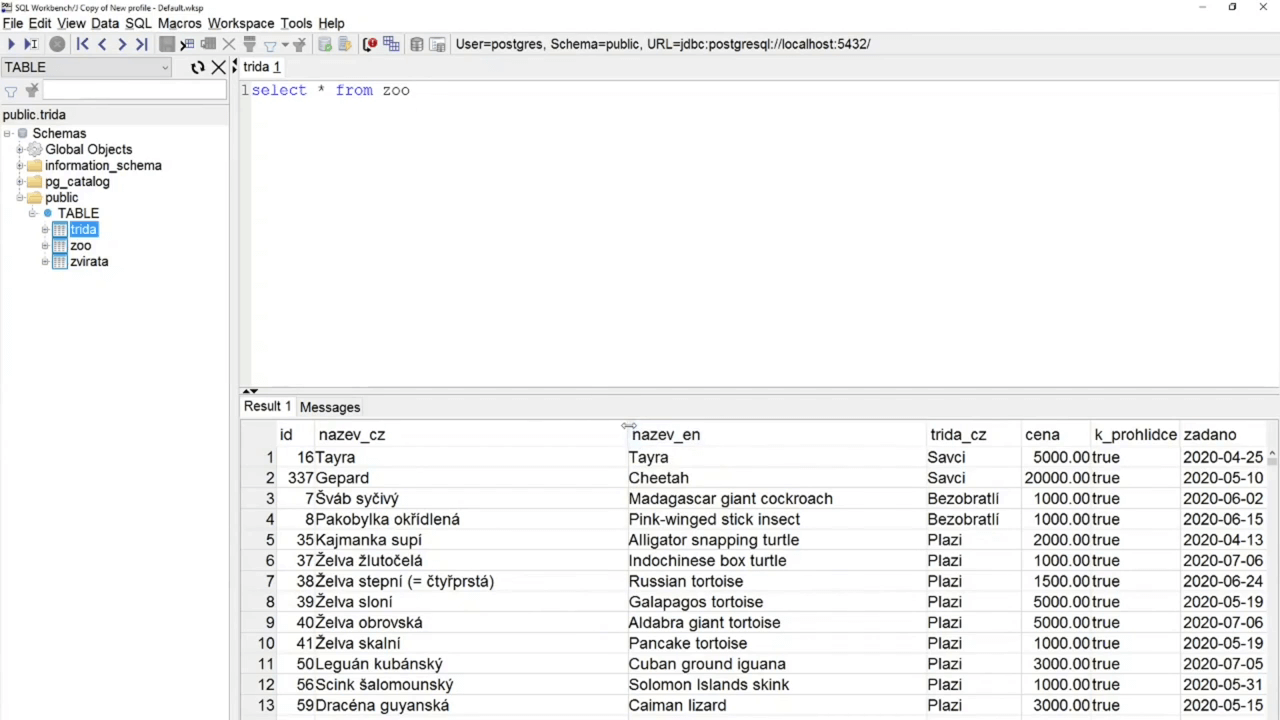Sort results by the cena column header
The image size is (1280, 720).
coord(1041,435)
